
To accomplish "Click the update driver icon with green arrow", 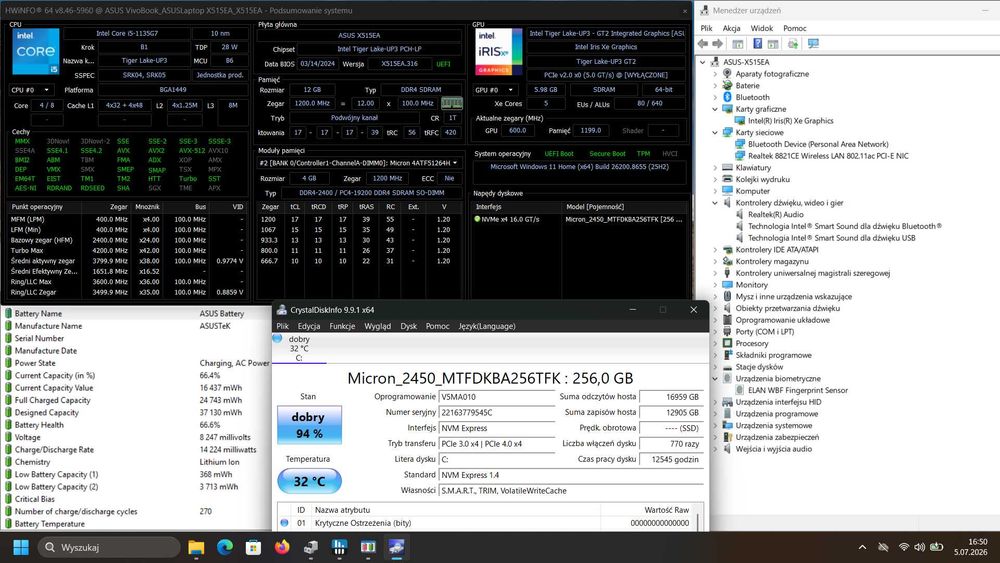I will 793,44.
